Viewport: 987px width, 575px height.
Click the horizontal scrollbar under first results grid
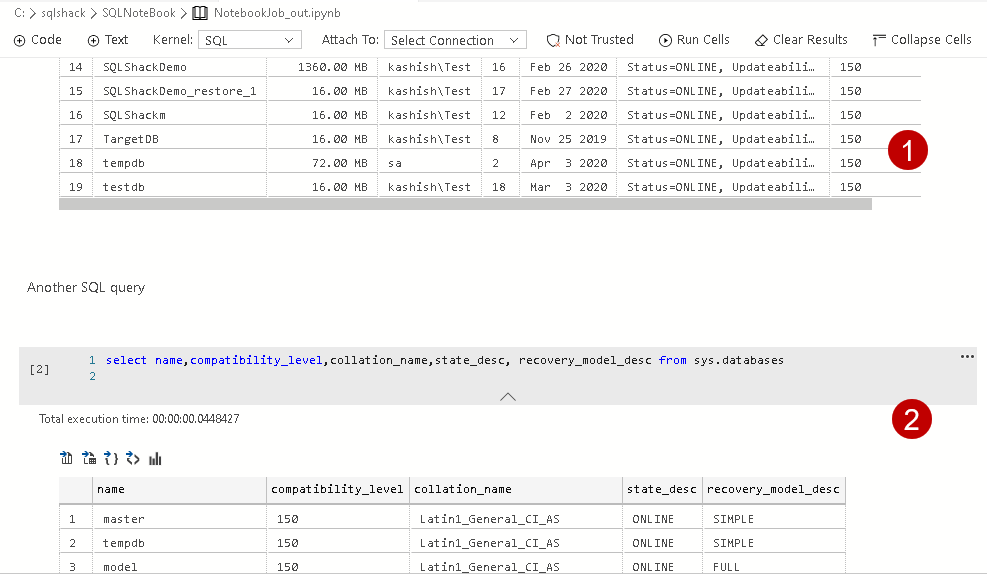point(465,204)
